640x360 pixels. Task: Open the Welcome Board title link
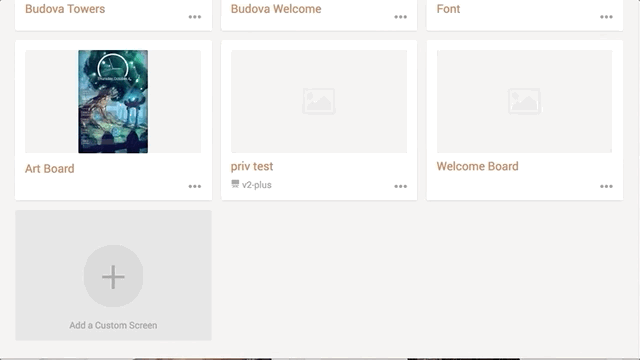(x=478, y=167)
